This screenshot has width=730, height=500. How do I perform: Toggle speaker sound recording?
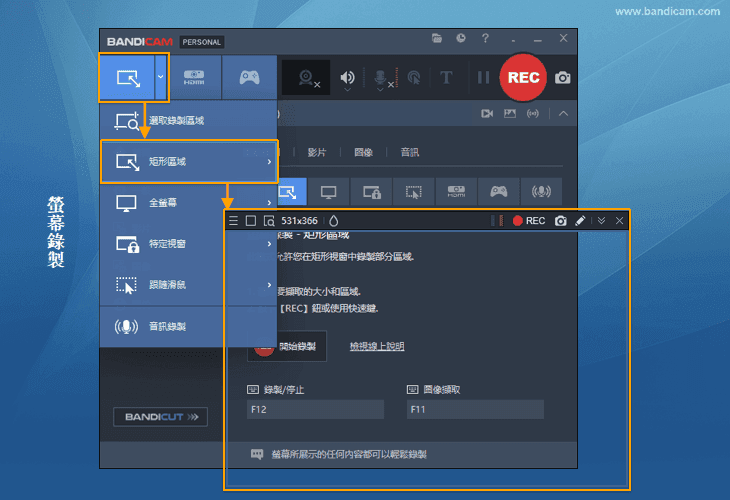coord(347,77)
